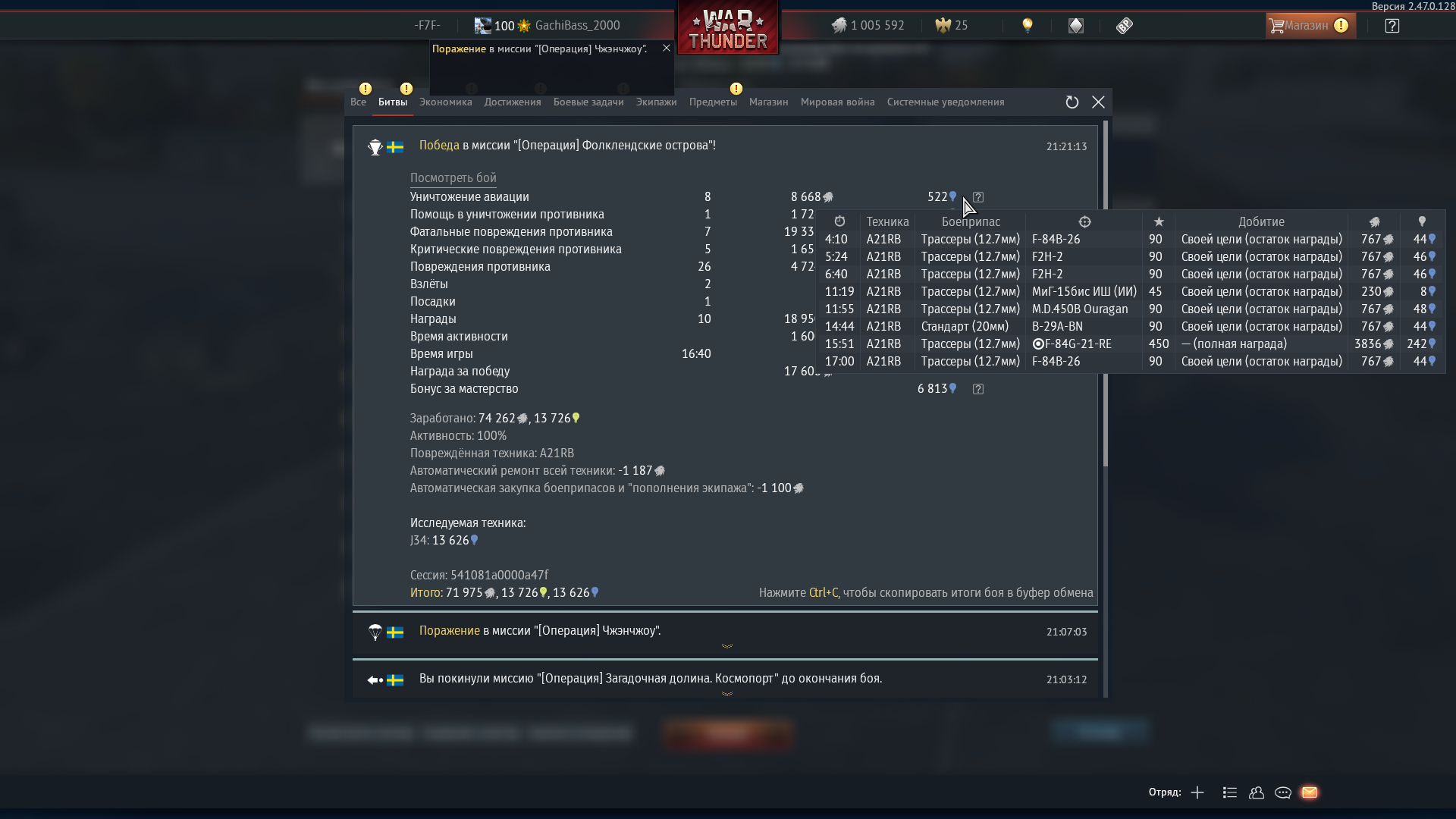The width and height of the screenshot is (1456, 819).
Task: Click the tooltip row for B-29A-BN
Action: coord(1131,327)
